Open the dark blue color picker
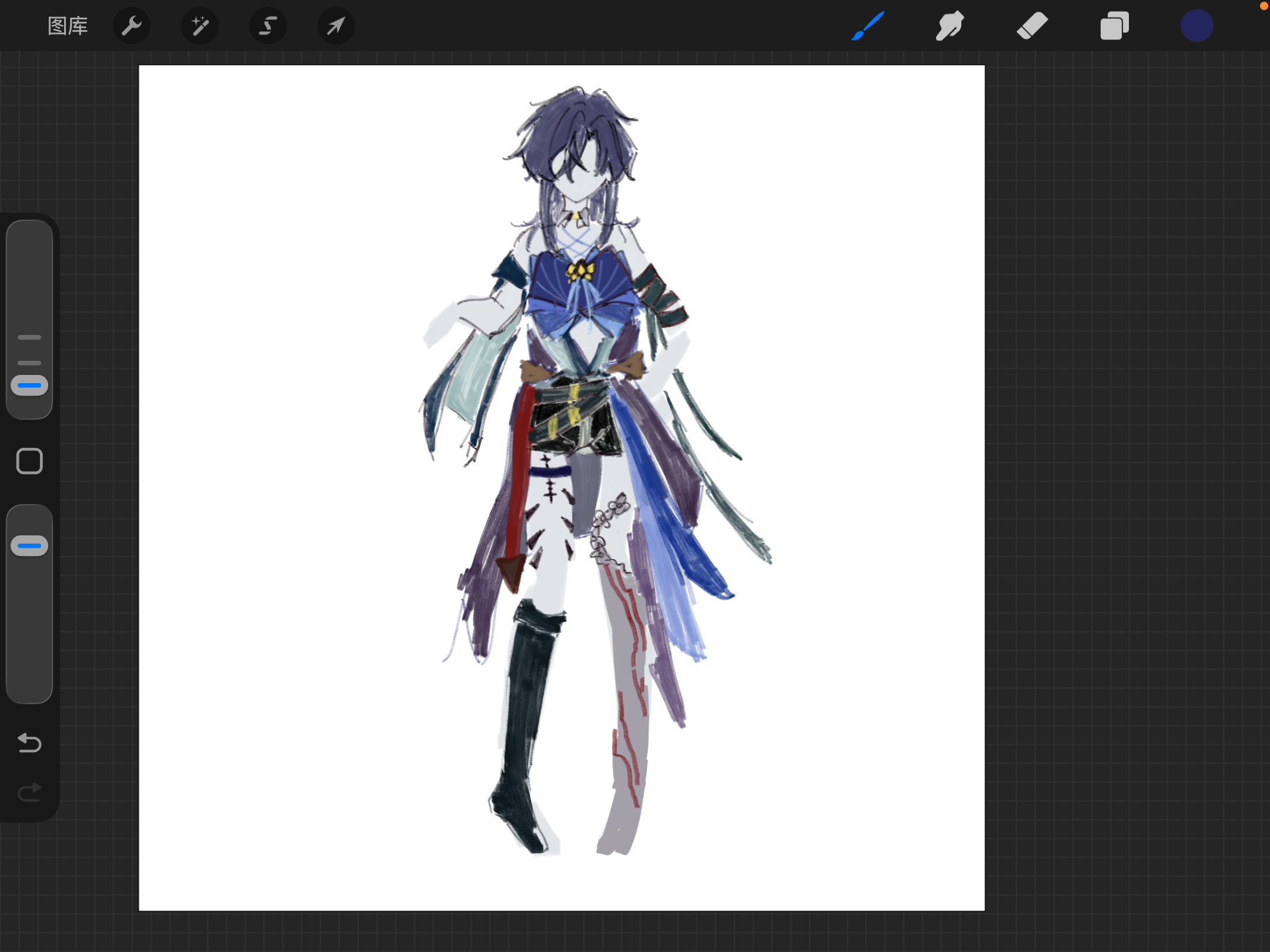This screenshot has width=1270, height=952. (x=1197, y=26)
